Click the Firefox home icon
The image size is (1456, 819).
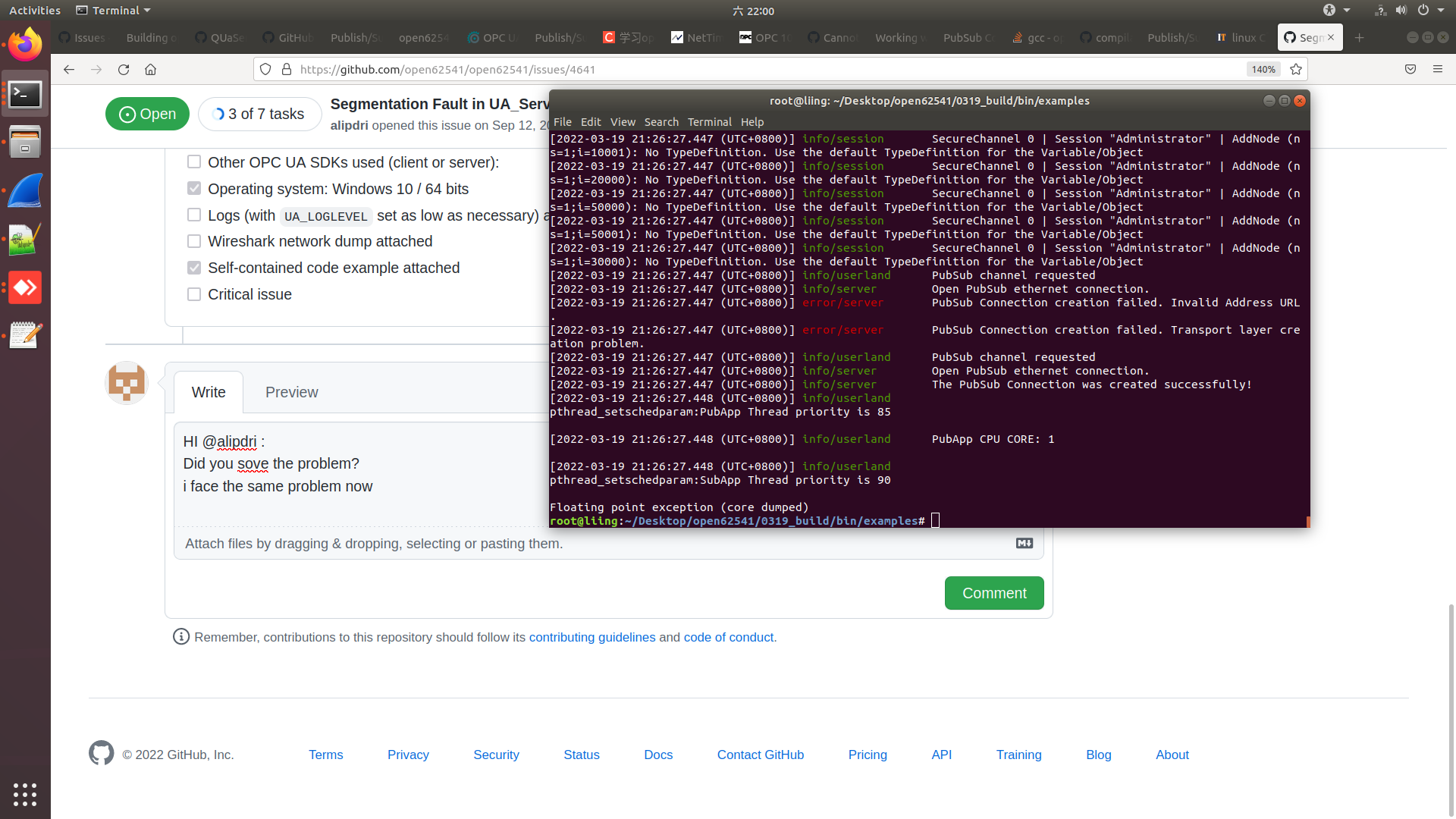click(151, 69)
